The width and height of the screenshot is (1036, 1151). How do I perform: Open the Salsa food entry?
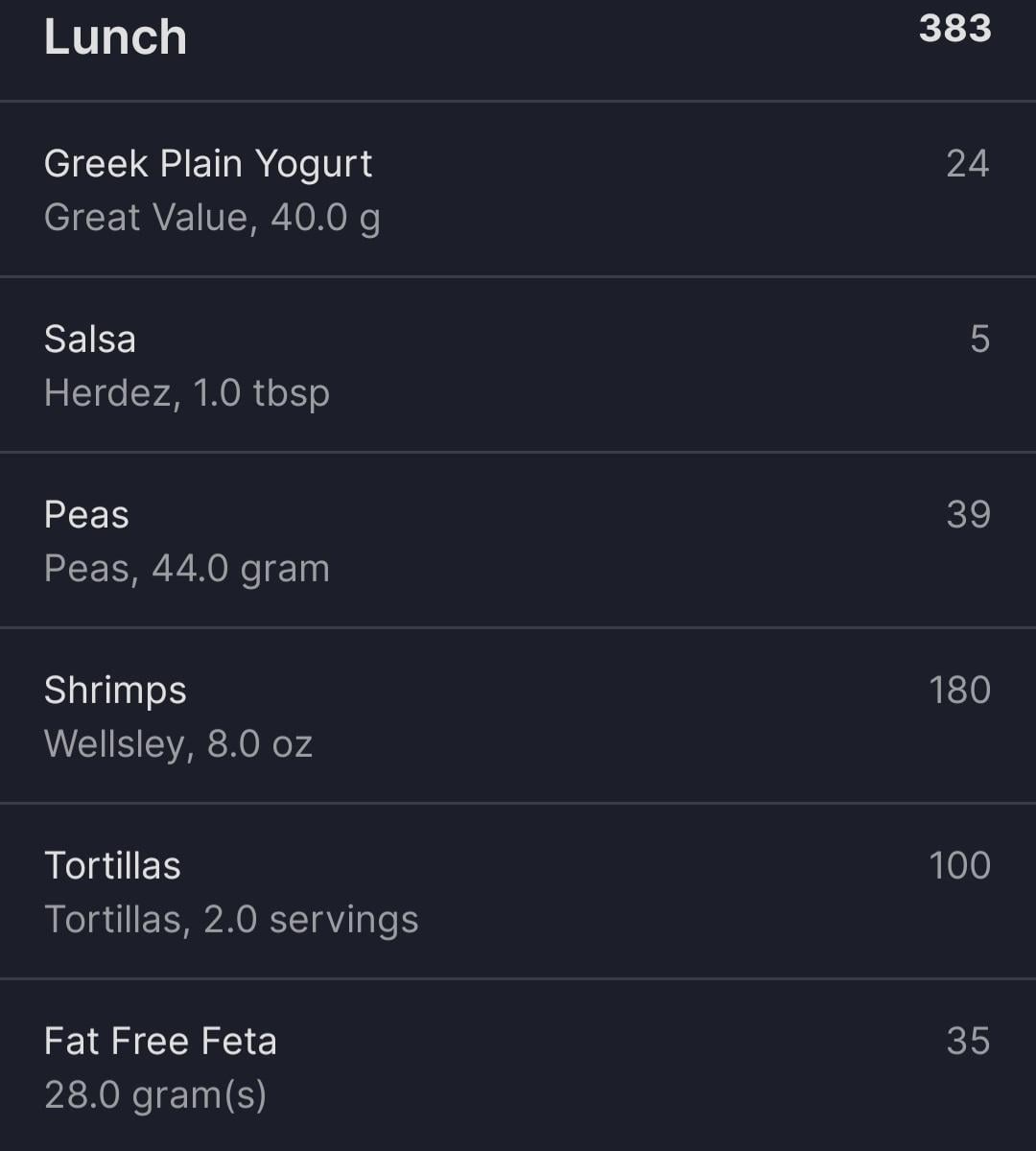[x=518, y=364]
